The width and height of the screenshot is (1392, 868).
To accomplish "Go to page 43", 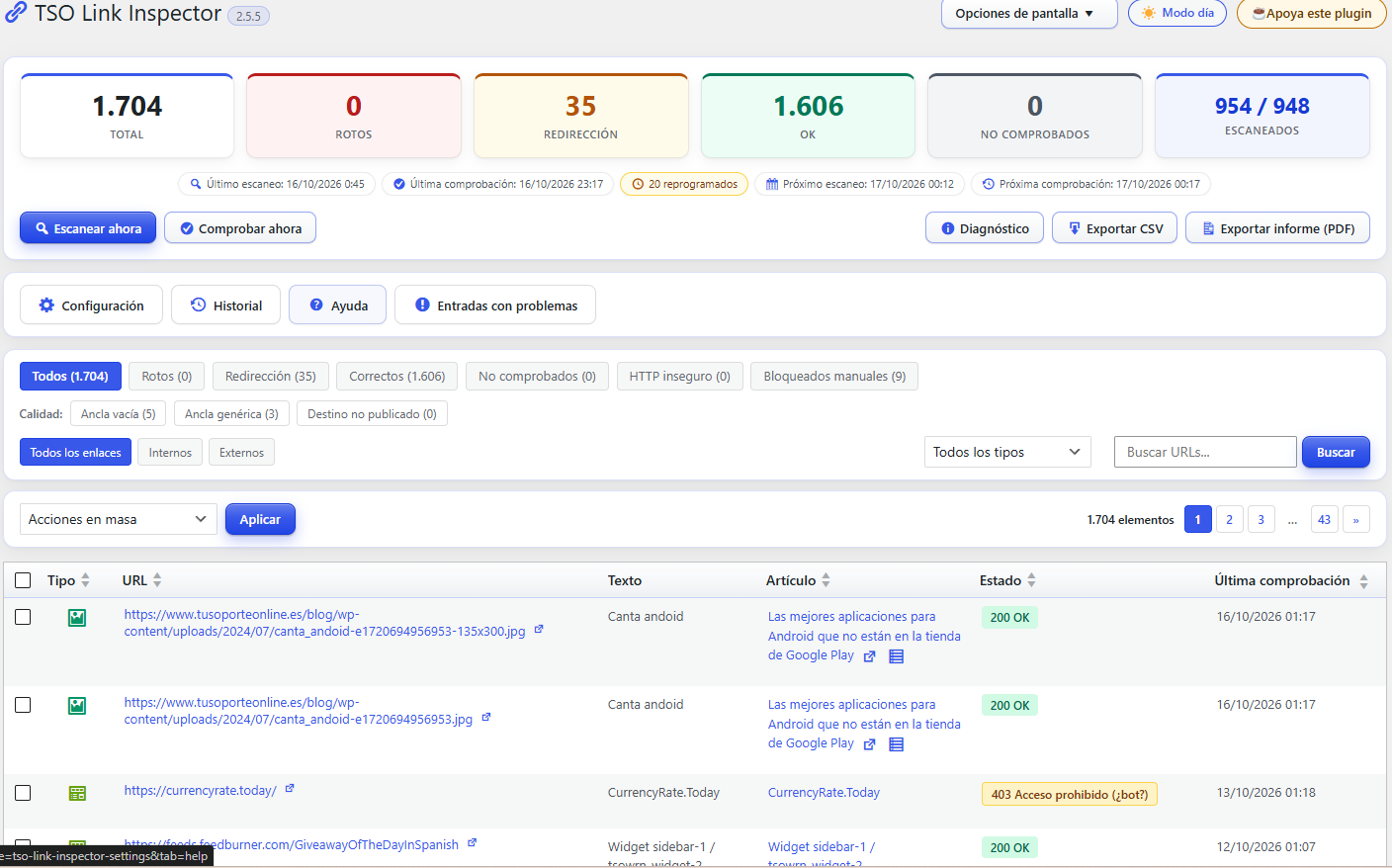I will [1325, 519].
